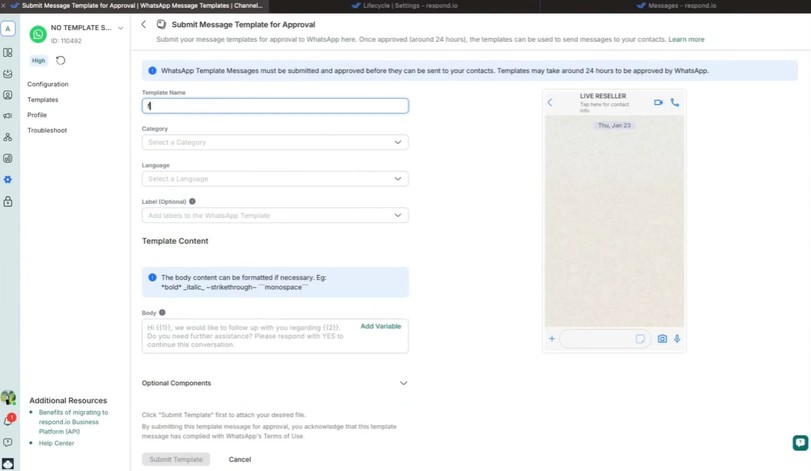Open the Workflows sidebar icon
Image resolution: width=811 pixels, height=471 pixels.
8,138
